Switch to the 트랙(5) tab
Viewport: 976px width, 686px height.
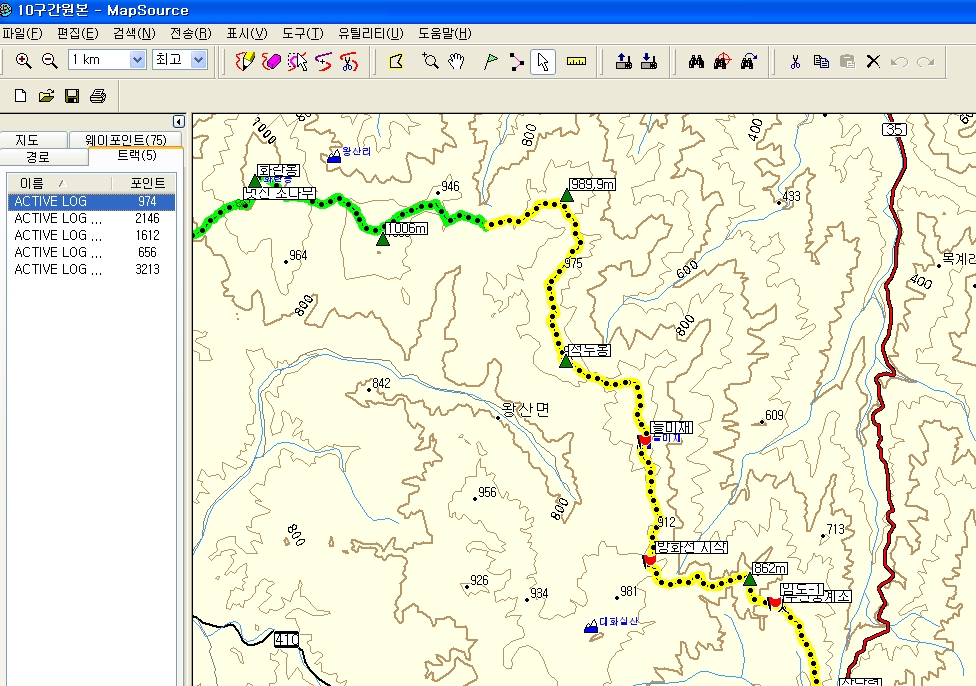coord(136,156)
